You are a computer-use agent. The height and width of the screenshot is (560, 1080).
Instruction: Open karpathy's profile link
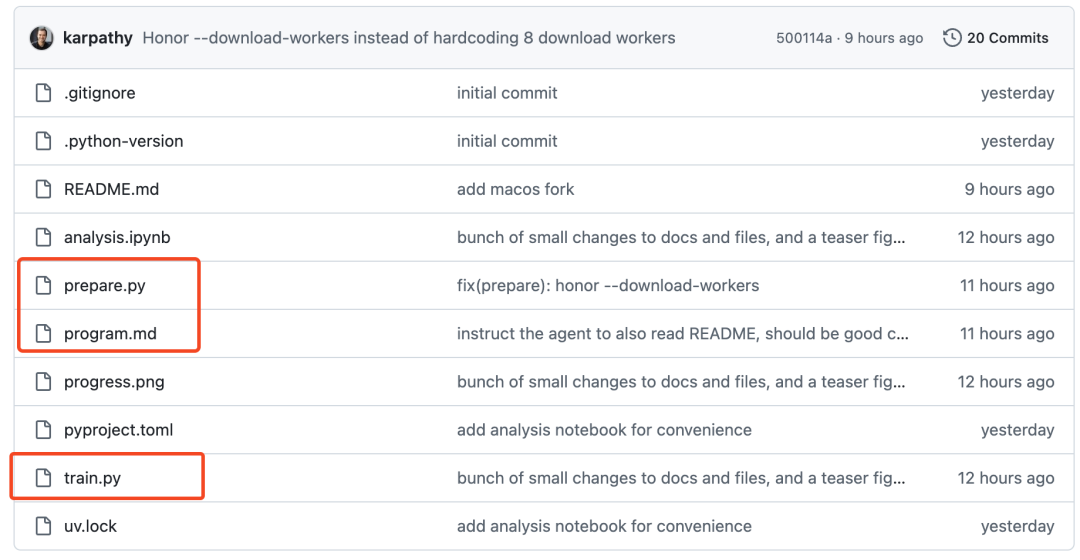click(98, 38)
